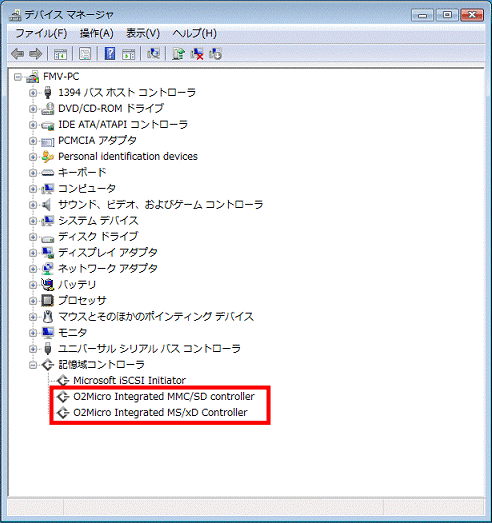Open the ファイル(F) menu
Screen dimensions: 492x523
(x=41, y=33)
